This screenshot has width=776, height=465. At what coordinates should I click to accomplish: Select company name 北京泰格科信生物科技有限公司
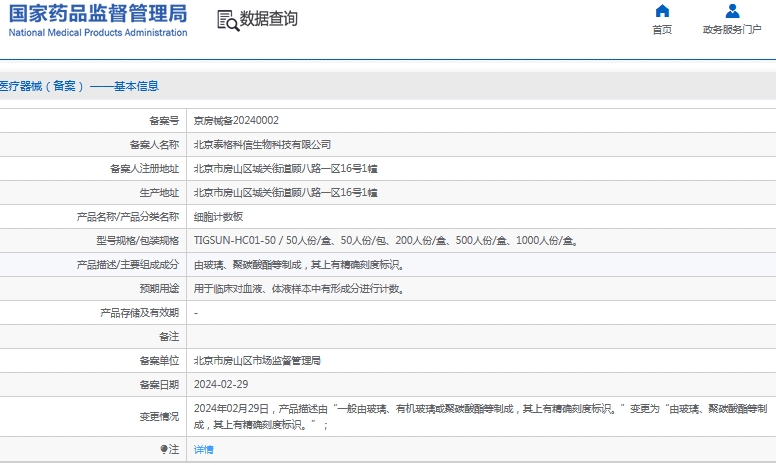tap(262, 144)
